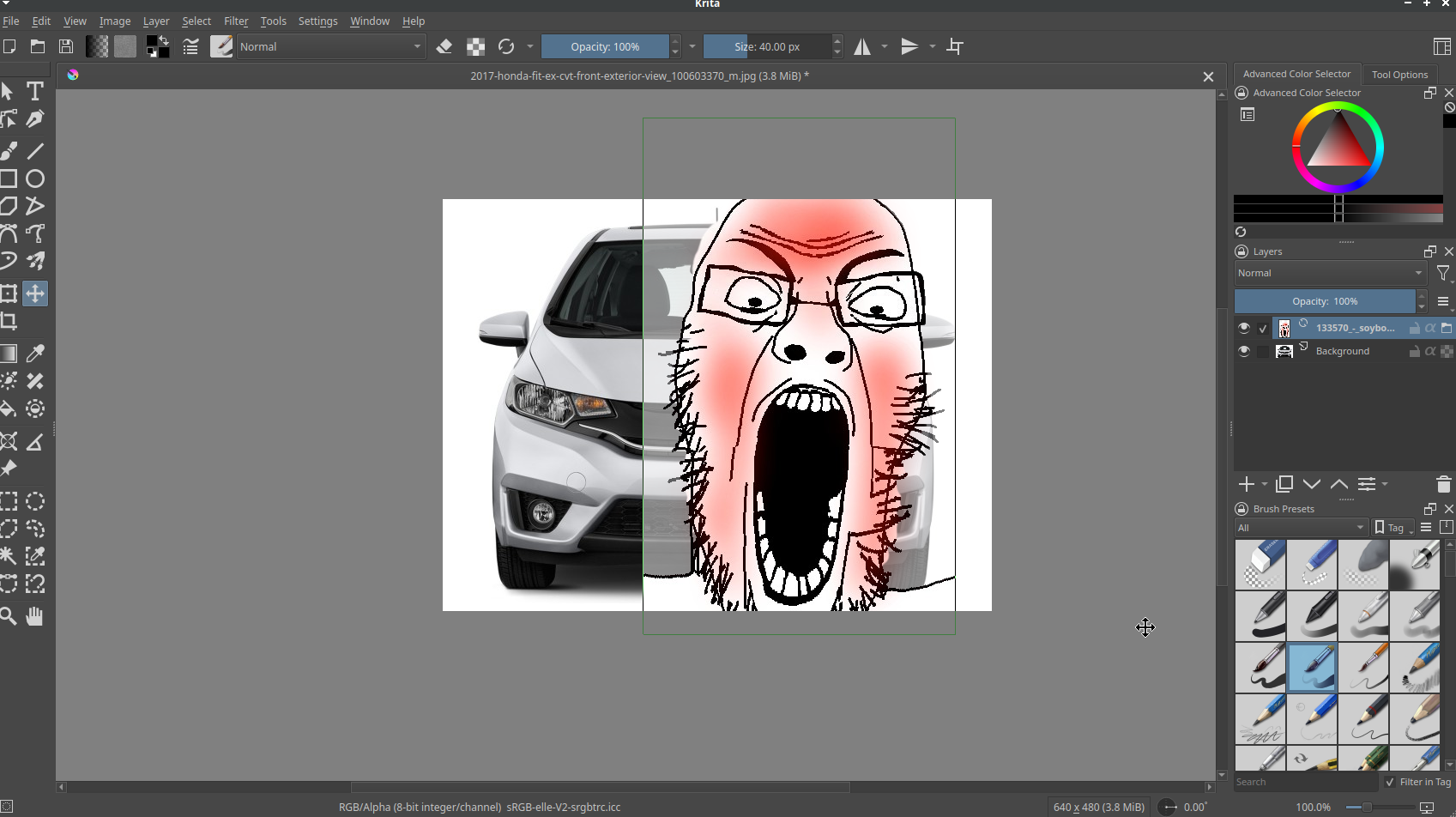Viewport: 1456px width, 817px height.
Task: Open the layer blending mode dropdown
Action: pyautogui.click(x=1329, y=273)
